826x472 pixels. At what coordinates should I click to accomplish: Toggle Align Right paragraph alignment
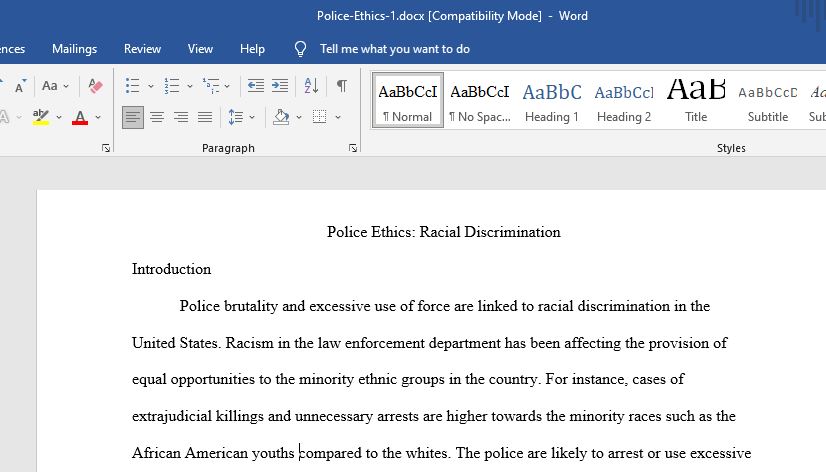click(x=181, y=117)
